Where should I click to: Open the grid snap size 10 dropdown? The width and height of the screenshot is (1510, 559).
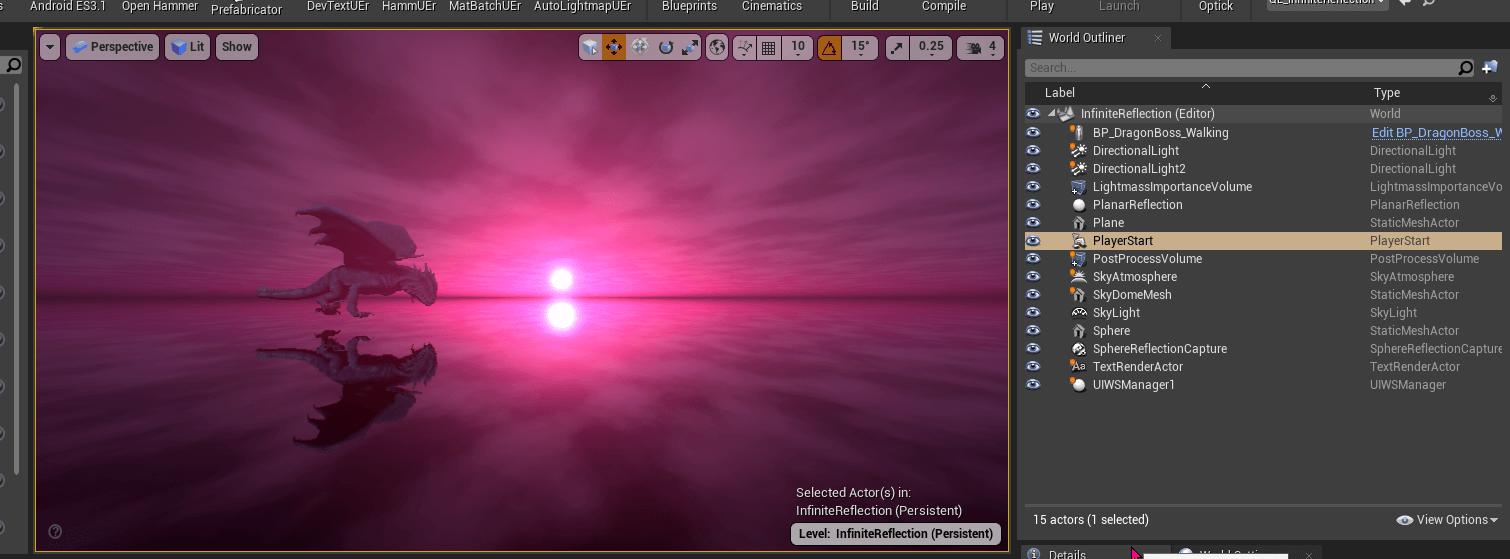797,47
